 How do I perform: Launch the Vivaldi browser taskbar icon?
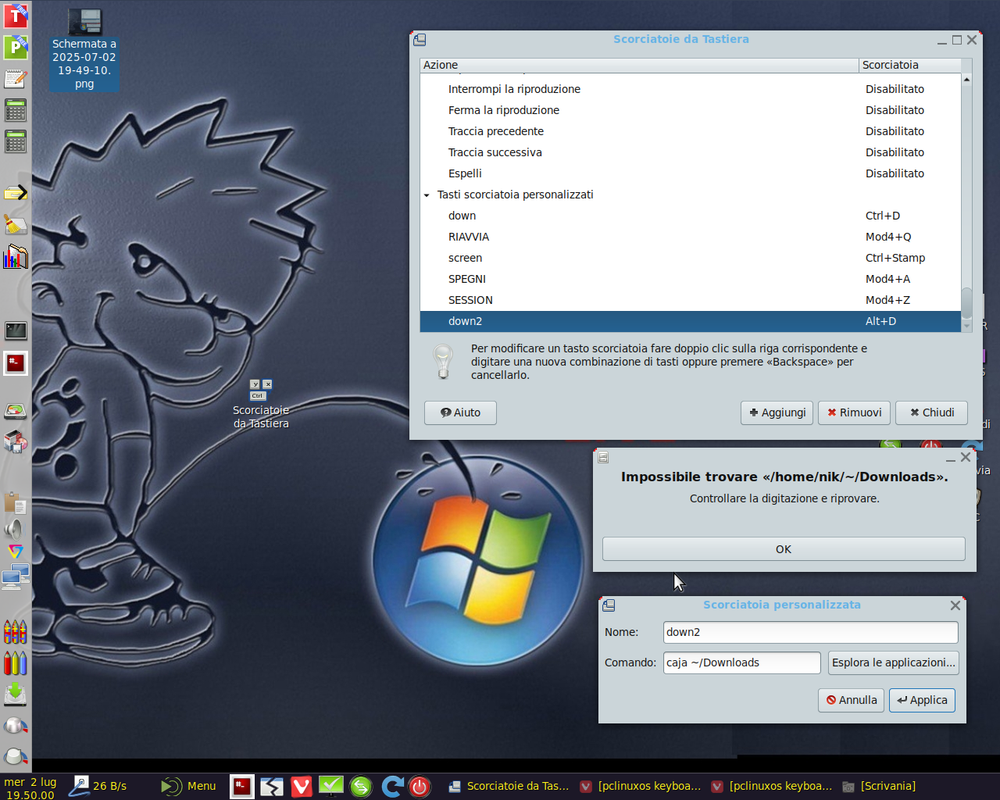point(302,786)
